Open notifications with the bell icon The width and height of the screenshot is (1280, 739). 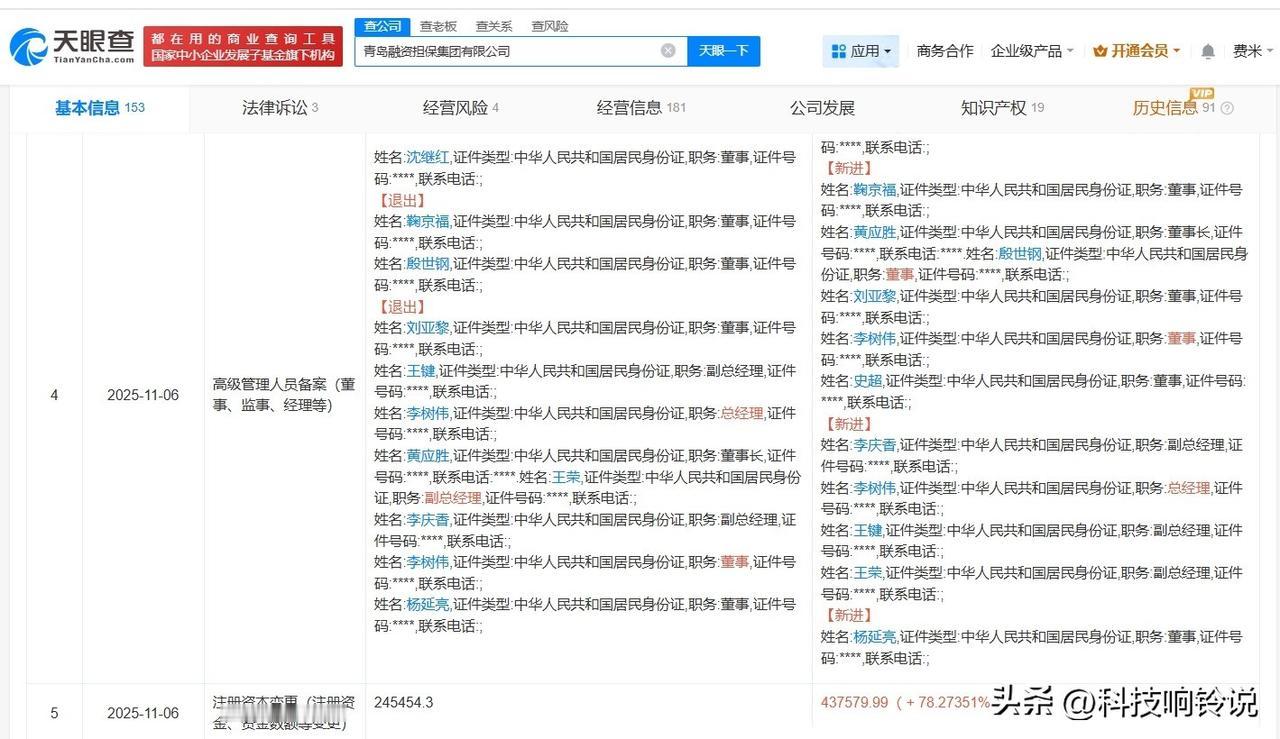pyautogui.click(x=1207, y=50)
